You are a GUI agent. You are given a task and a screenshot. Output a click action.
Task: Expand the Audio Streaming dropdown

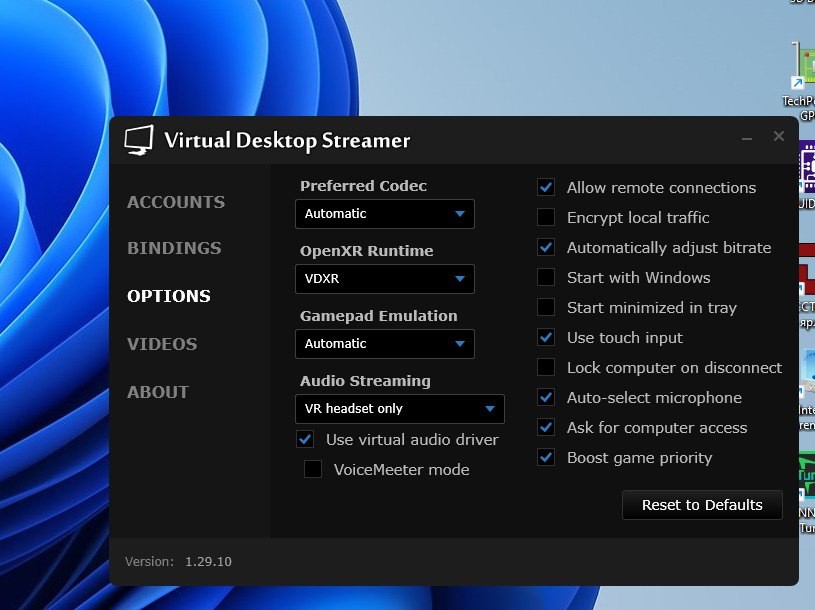click(400, 408)
